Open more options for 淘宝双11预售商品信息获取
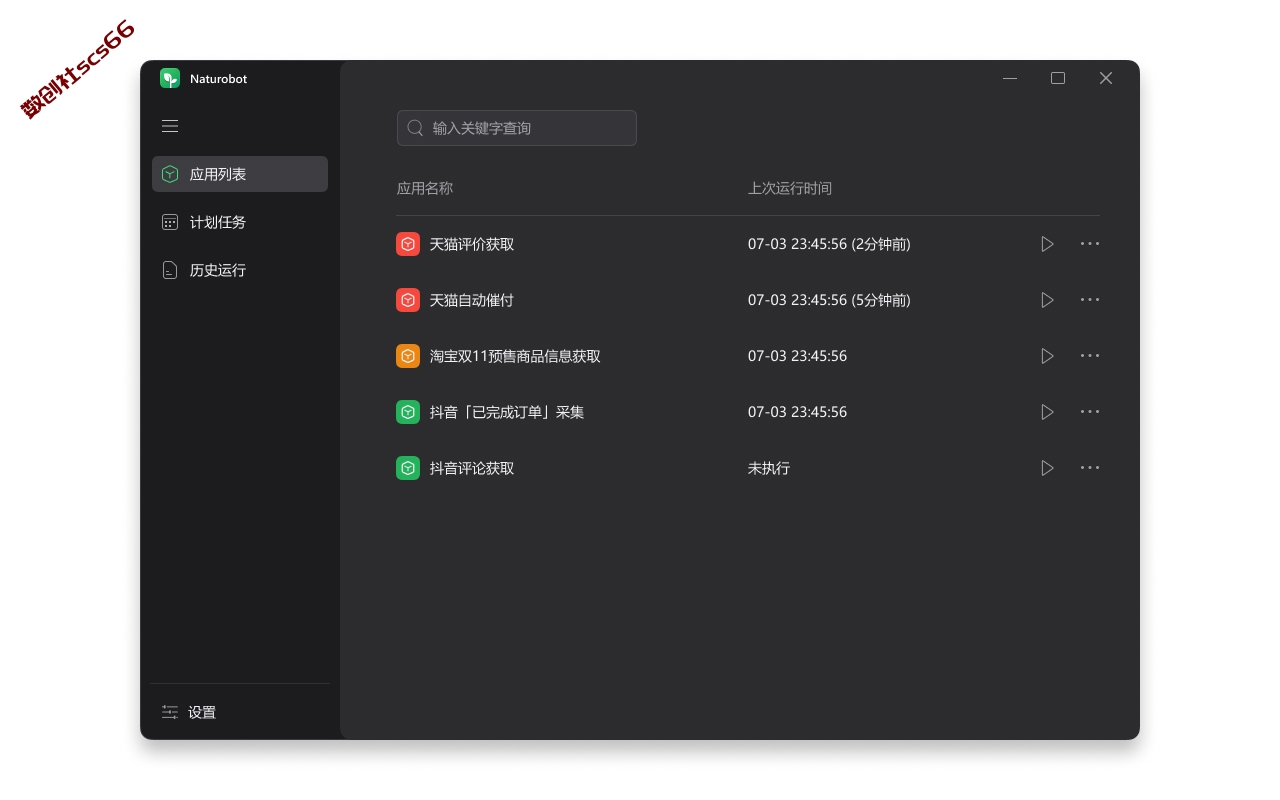The width and height of the screenshot is (1280, 800). tap(1090, 356)
